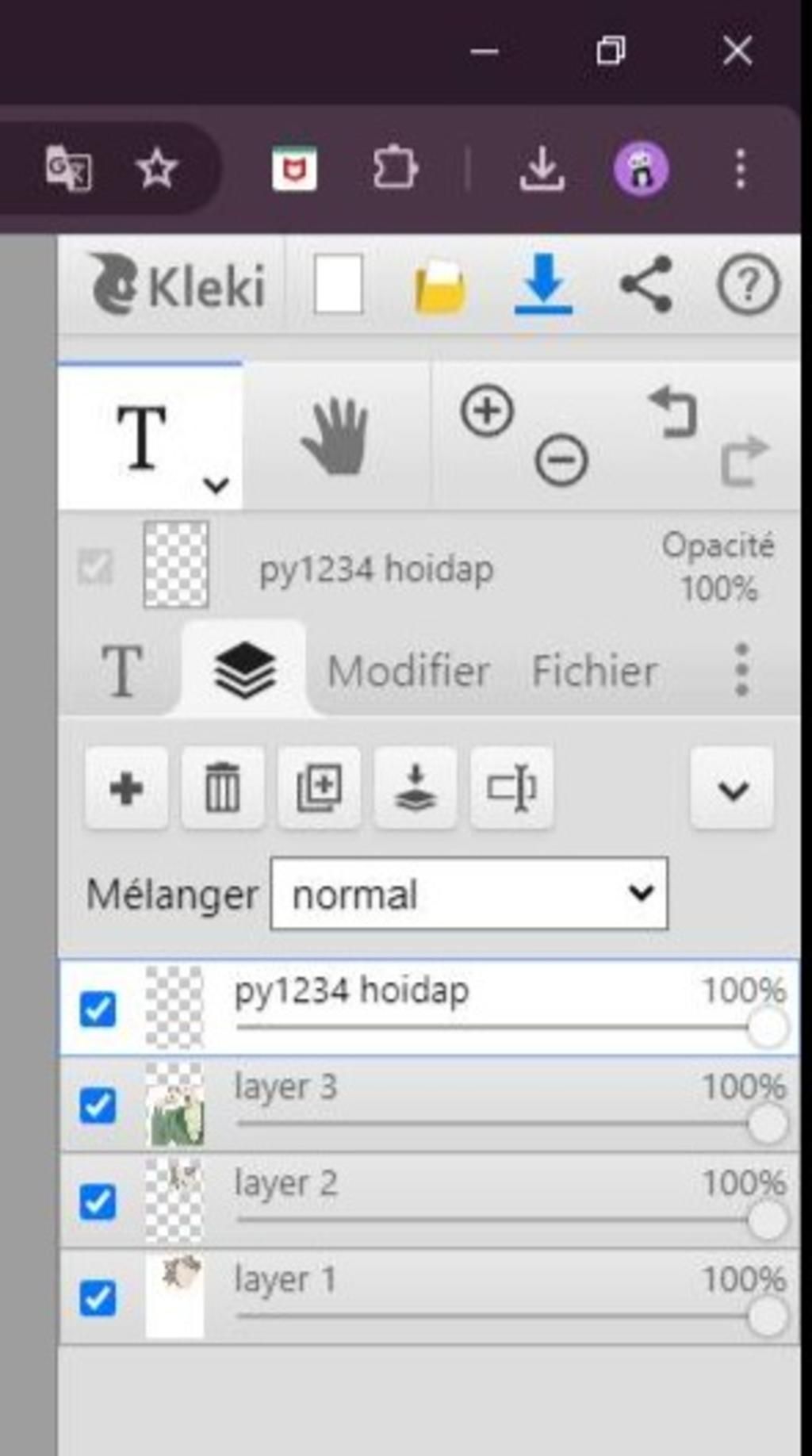The width and height of the screenshot is (812, 1456).
Task: Expand the layer options chevron button
Action: coord(732,788)
